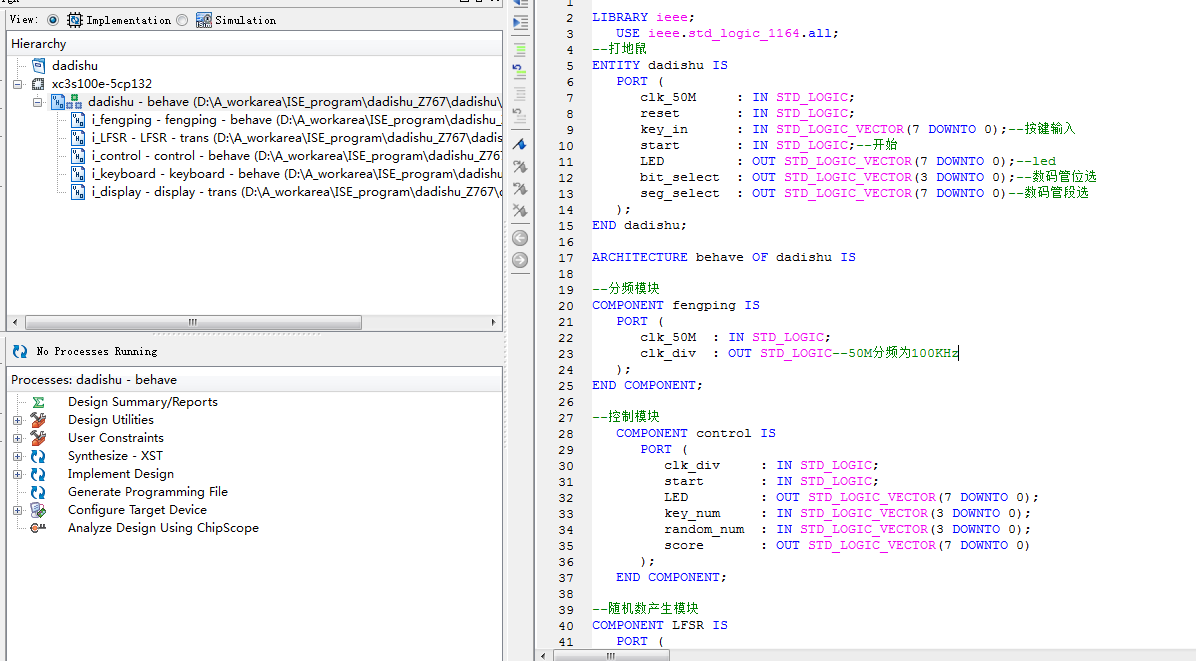This screenshot has height=661, width=1196.
Task: Select the Implementation view radio button
Action: point(53,20)
